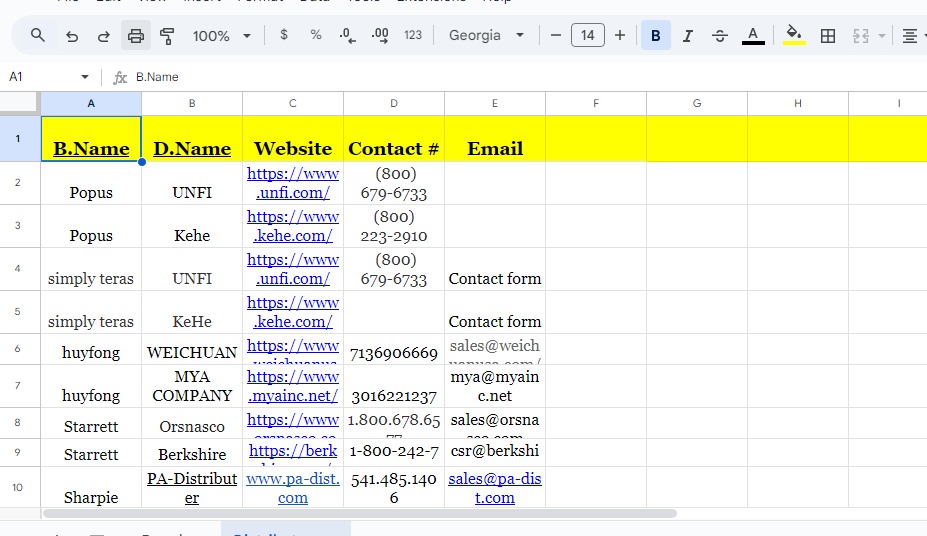The height and width of the screenshot is (536, 927).
Task: Select the mya@myainc.net email cell
Action: pyautogui.click(x=495, y=386)
